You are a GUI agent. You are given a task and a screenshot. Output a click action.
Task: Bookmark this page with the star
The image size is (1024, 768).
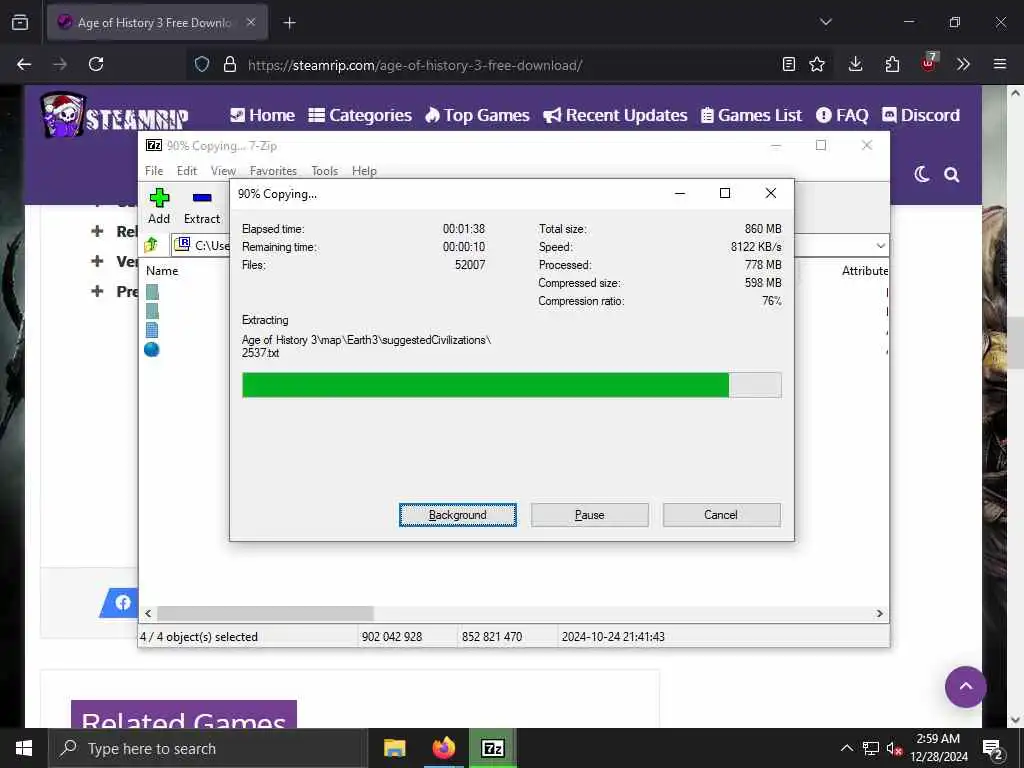(x=817, y=64)
